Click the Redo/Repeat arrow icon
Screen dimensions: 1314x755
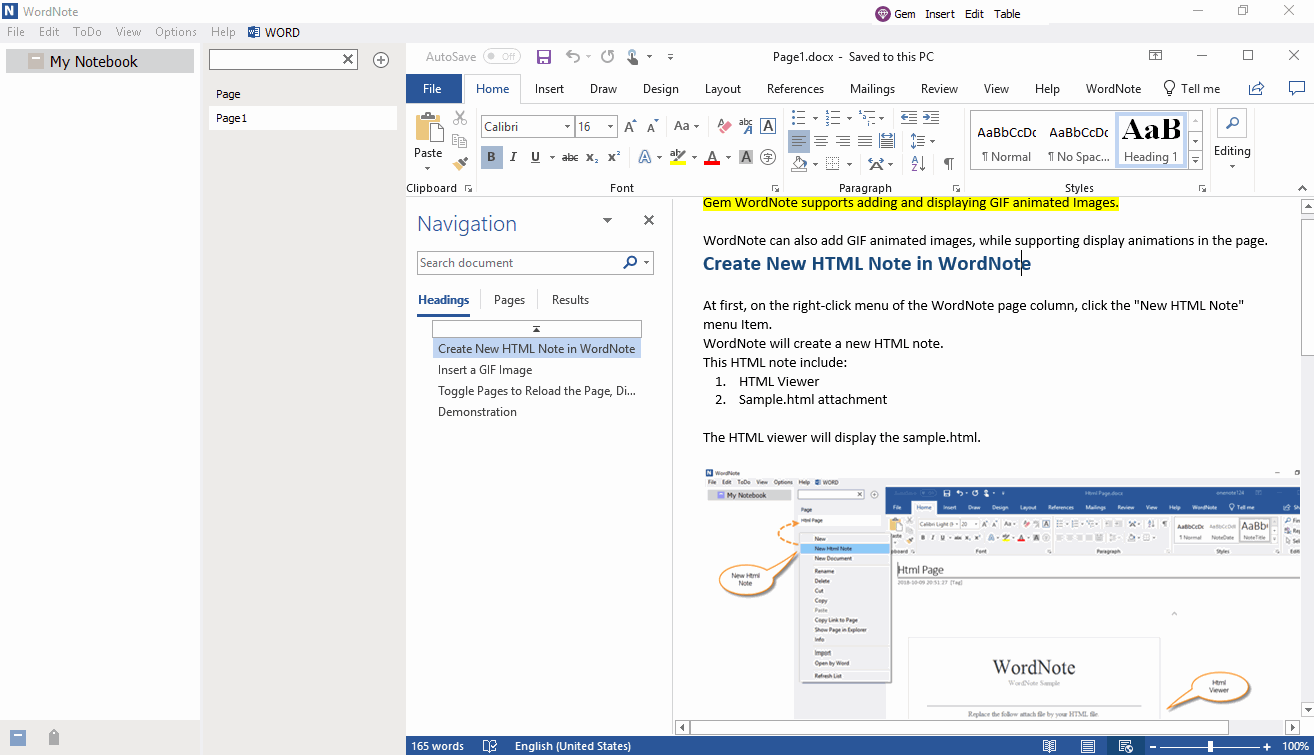tap(607, 57)
